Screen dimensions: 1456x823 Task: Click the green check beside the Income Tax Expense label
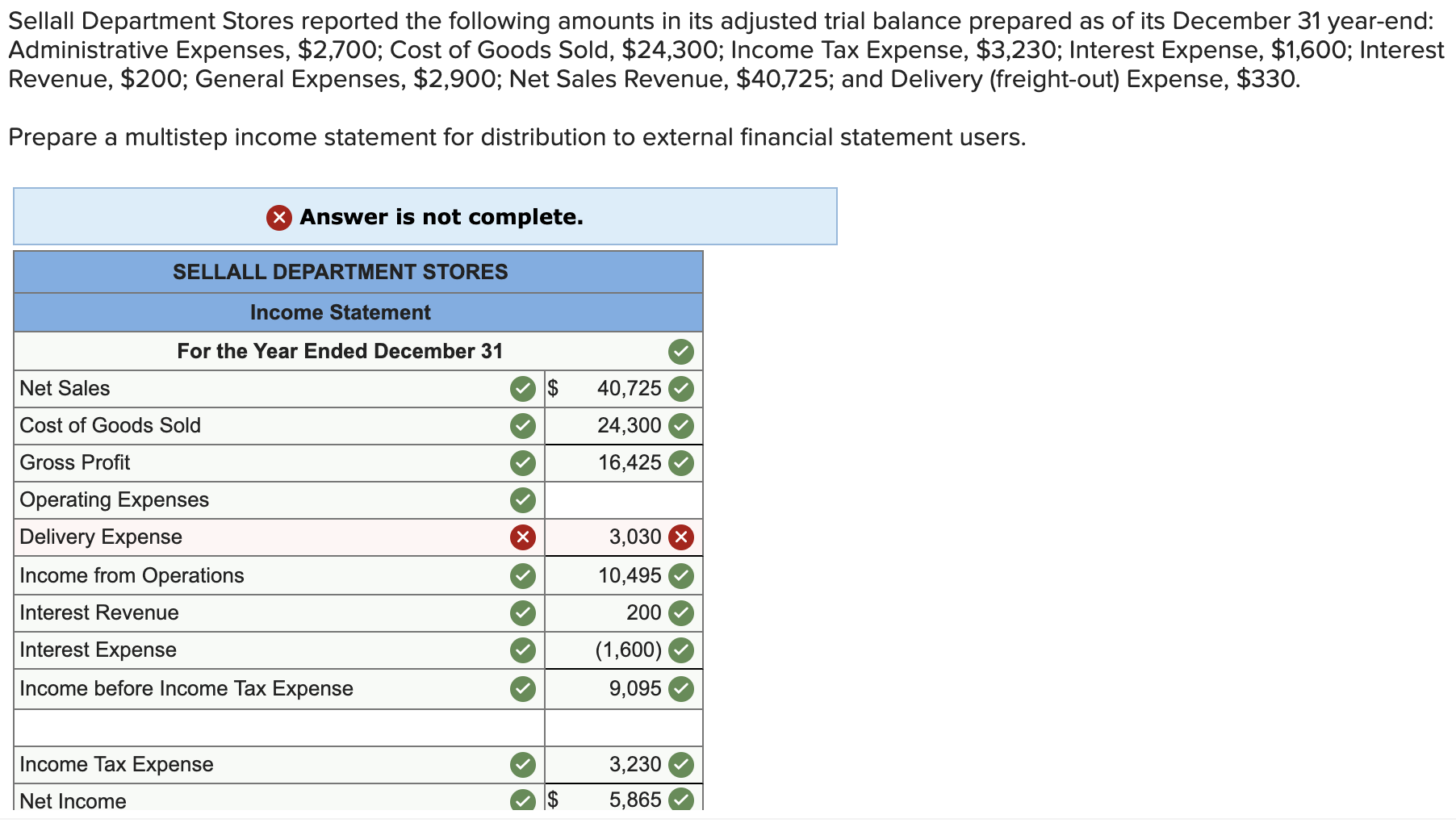tap(523, 765)
